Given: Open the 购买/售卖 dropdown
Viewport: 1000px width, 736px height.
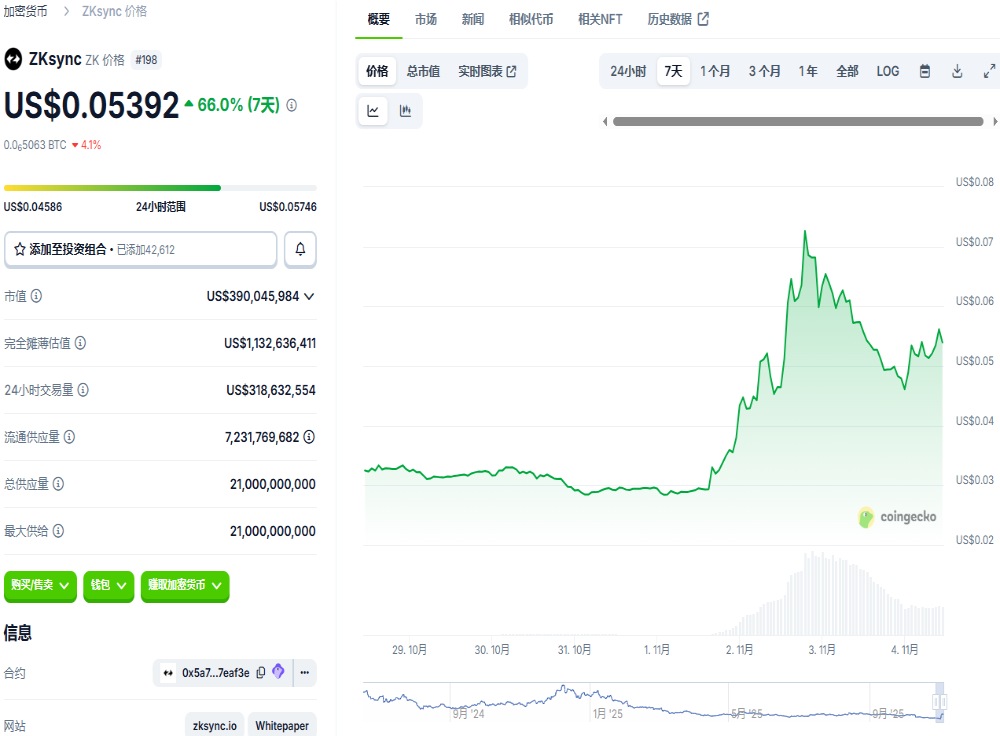Looking at the screenshot, I should pos(40,587).
